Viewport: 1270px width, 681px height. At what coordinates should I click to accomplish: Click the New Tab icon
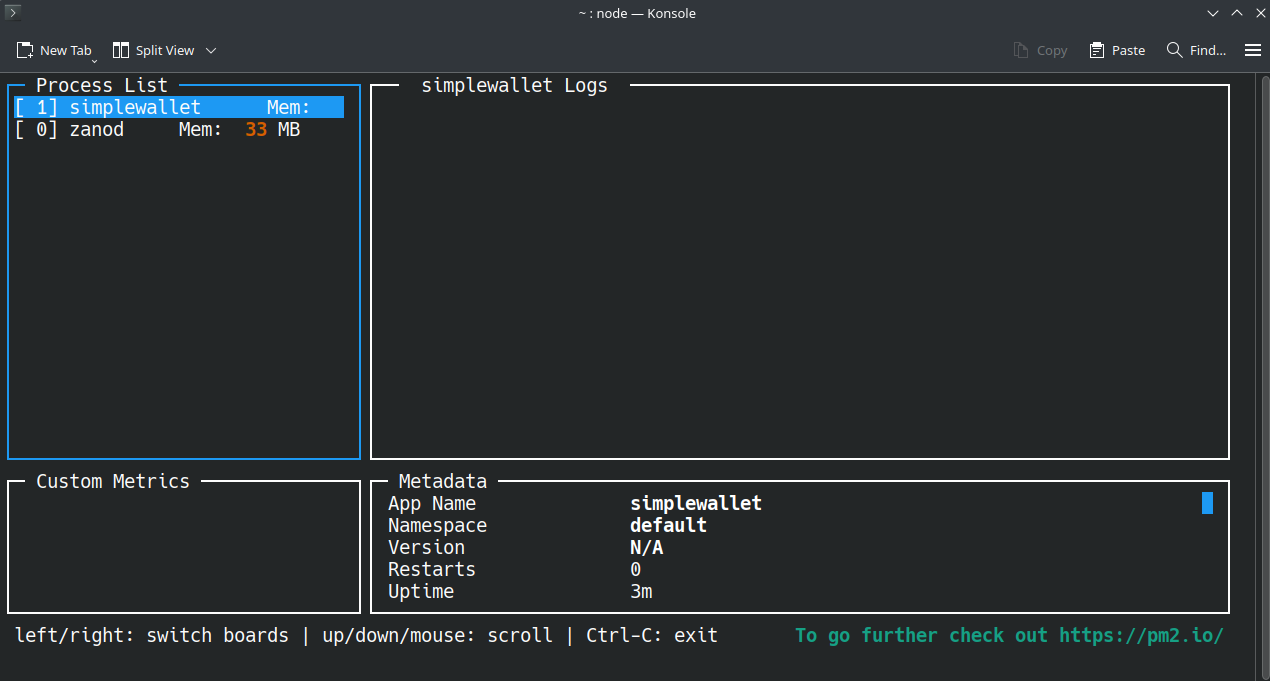coord(25,50)
